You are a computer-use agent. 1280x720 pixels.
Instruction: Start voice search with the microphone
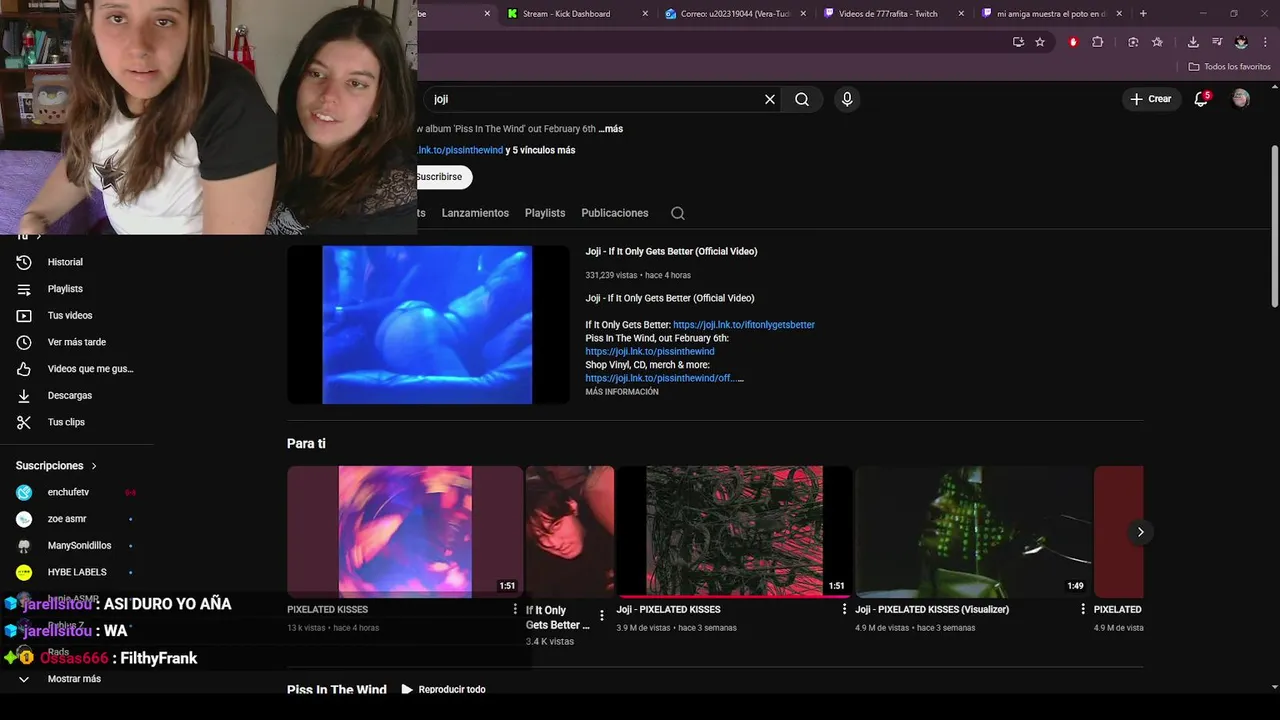click(x=847, y=99)
